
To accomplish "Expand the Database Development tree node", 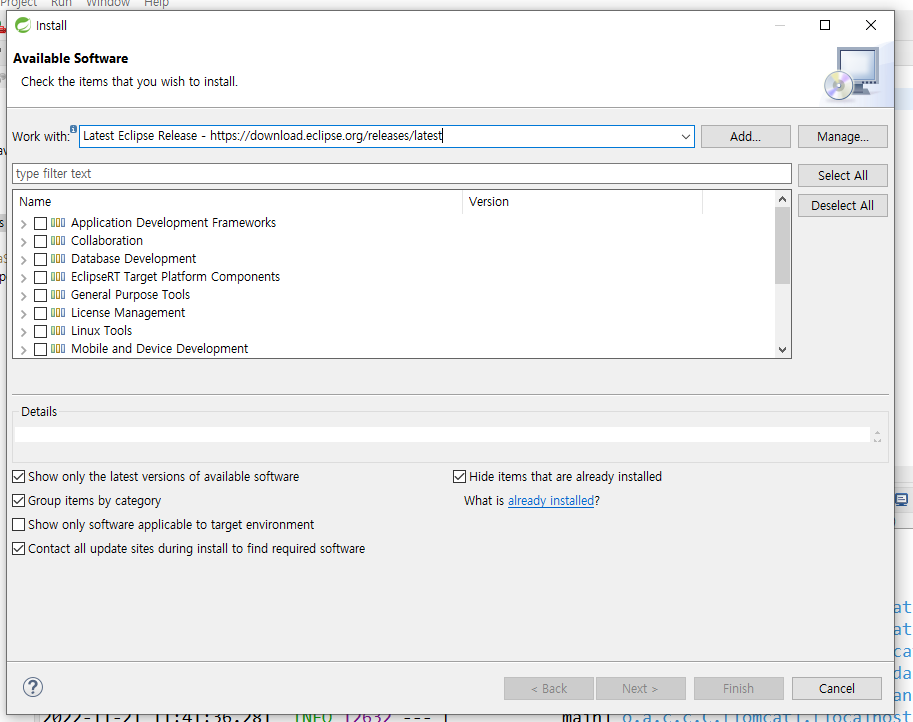I will (x=23, y=260).
